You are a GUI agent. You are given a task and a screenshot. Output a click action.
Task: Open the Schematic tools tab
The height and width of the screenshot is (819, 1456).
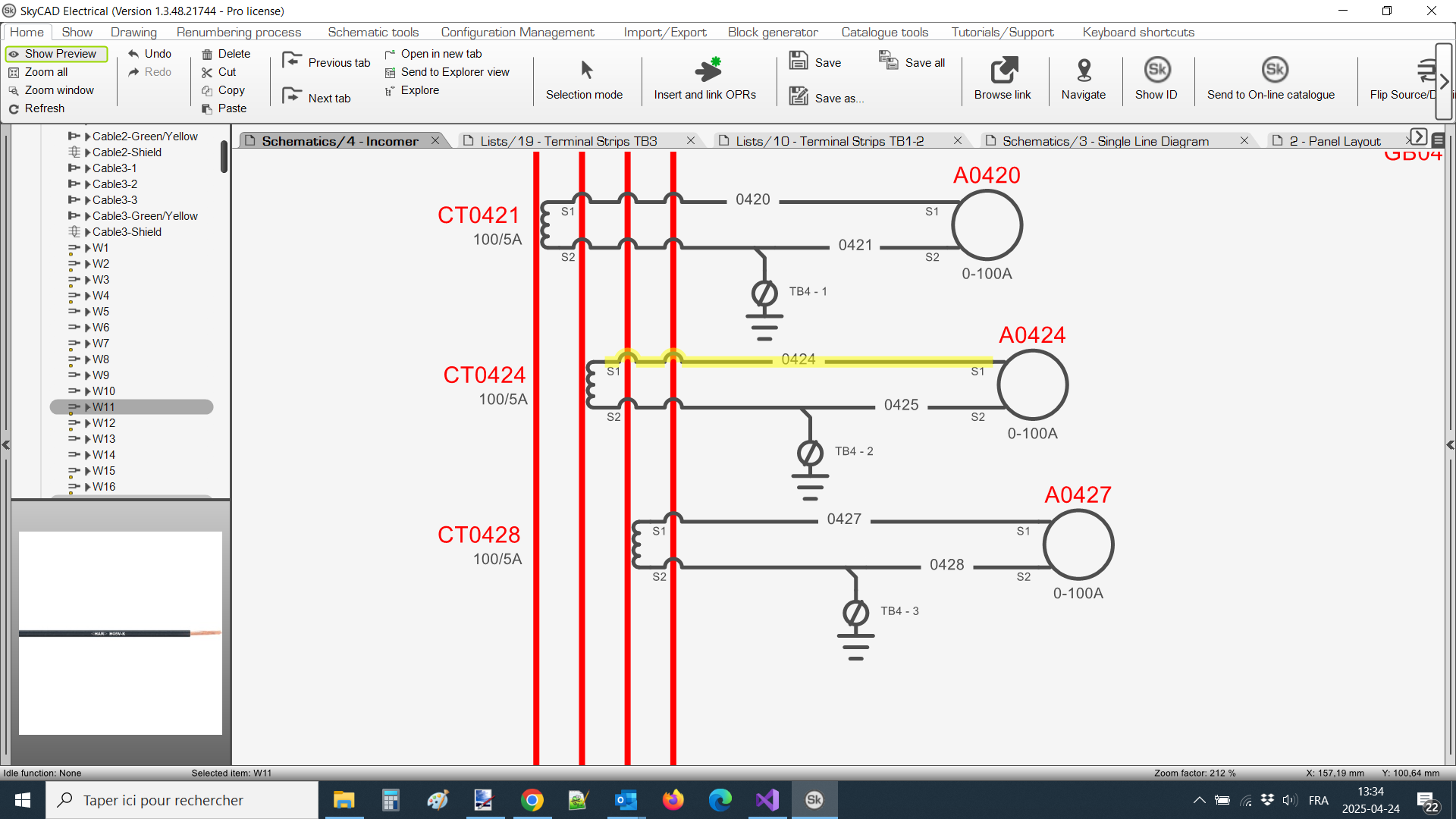tap(373, 32)
